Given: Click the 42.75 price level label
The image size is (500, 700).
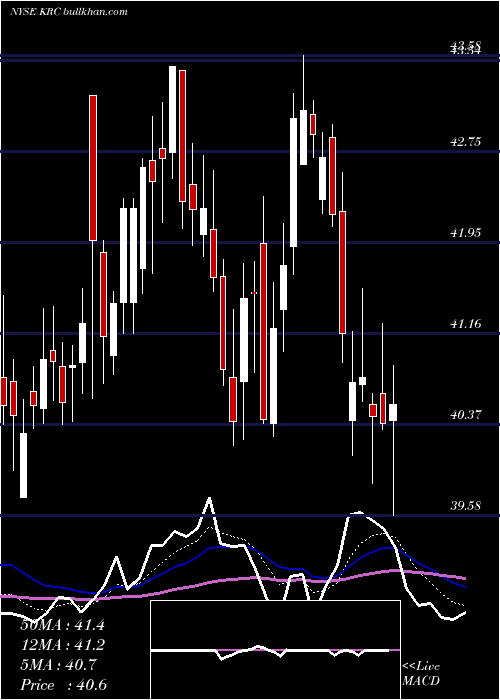Looking at the screenshot, I should point(467,142).
